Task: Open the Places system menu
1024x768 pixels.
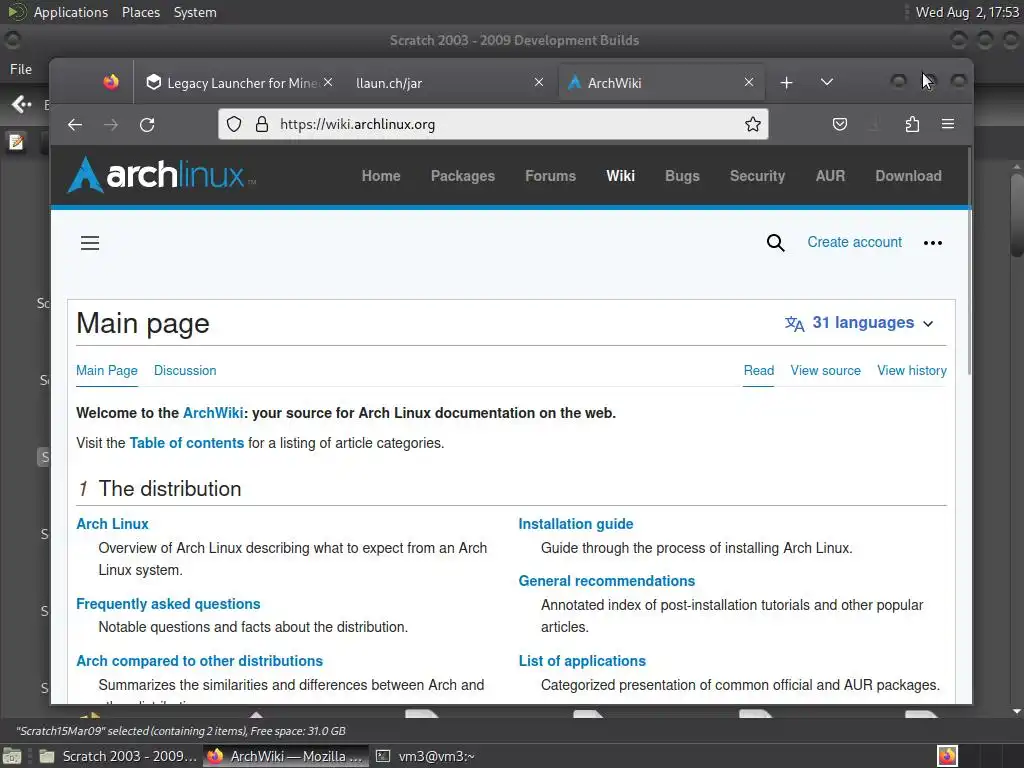Action: (140, 12)
